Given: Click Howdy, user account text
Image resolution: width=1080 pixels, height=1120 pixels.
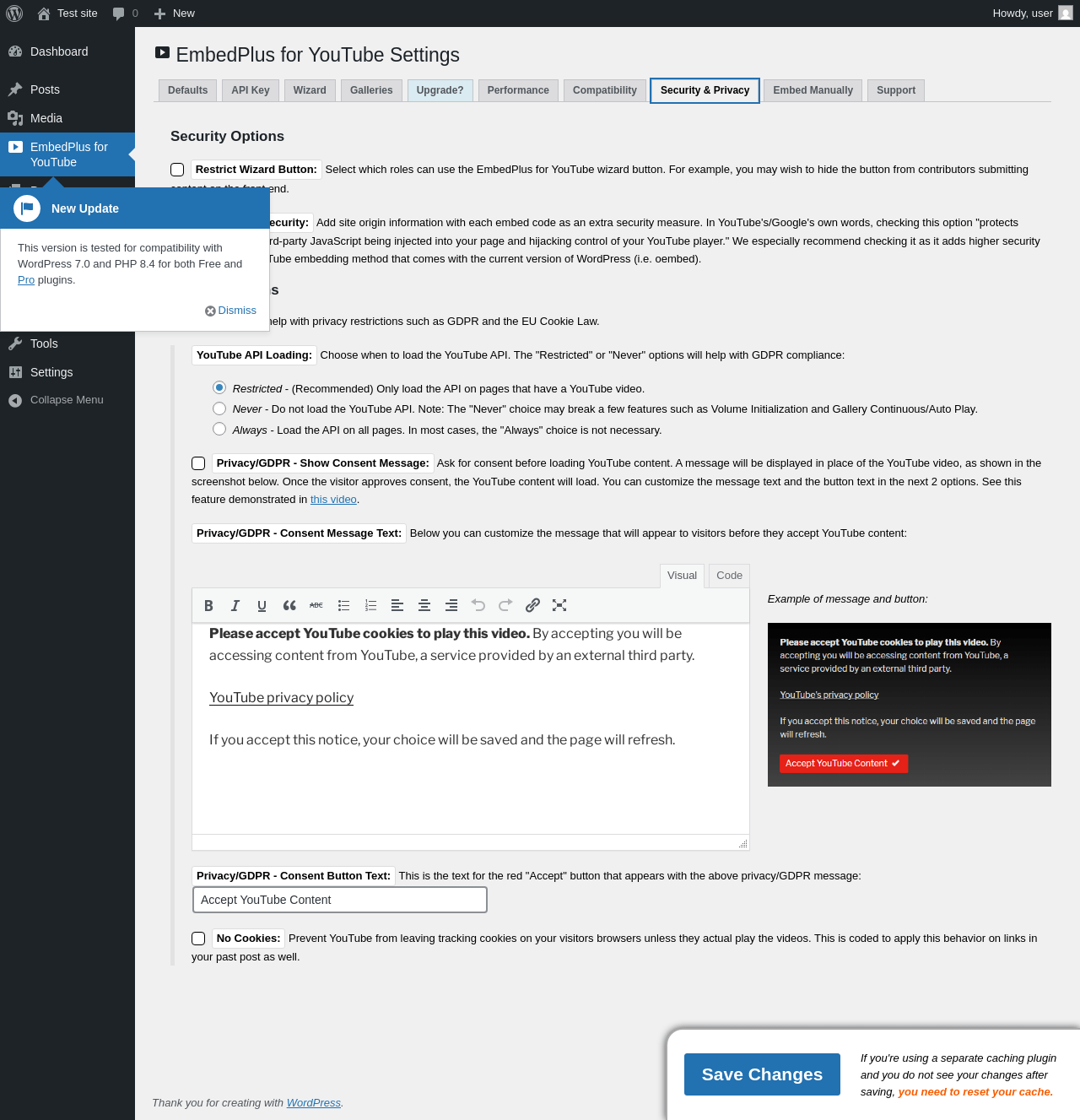Looking at the screenshot, I should pyautogui.click(x=1023, y=14).
